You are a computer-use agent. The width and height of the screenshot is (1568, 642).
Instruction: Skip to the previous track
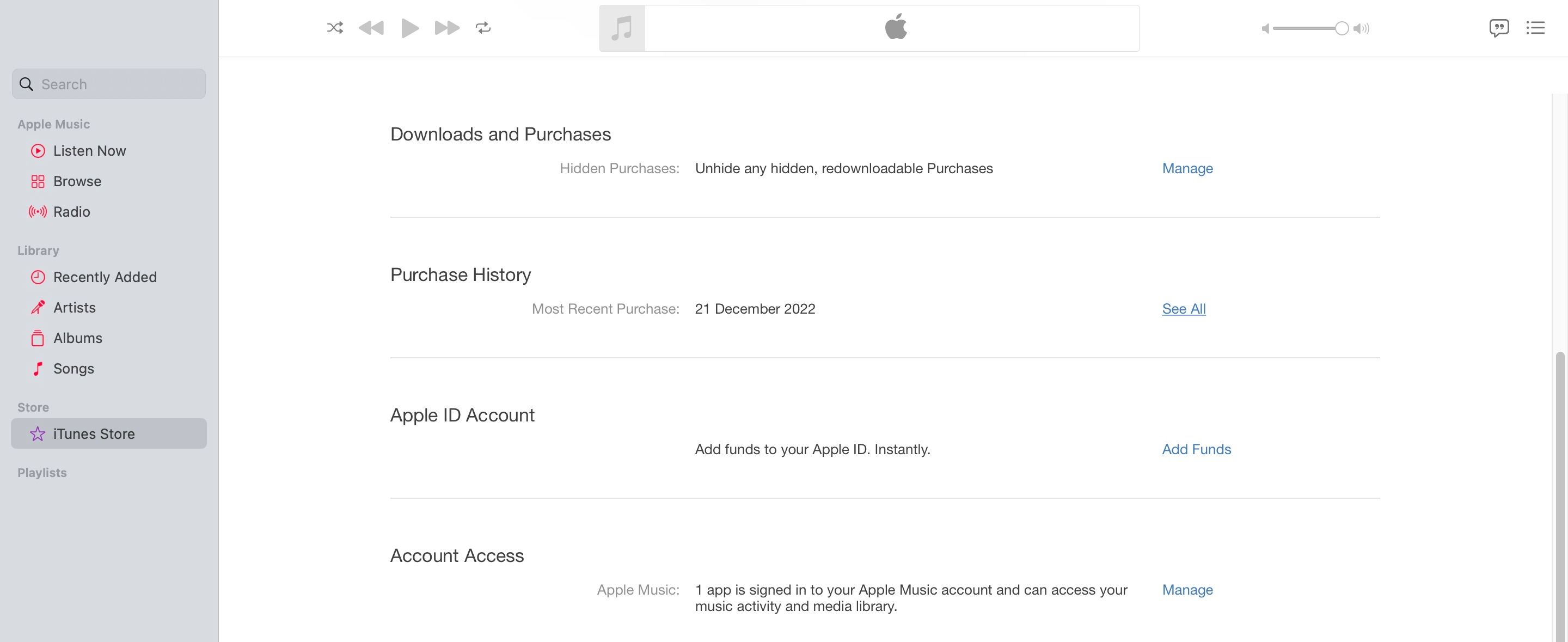(371, 28)
